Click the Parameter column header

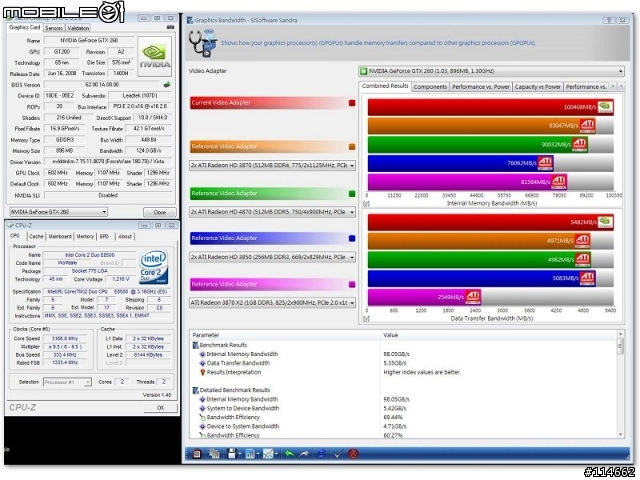click(x=285, y=335)
